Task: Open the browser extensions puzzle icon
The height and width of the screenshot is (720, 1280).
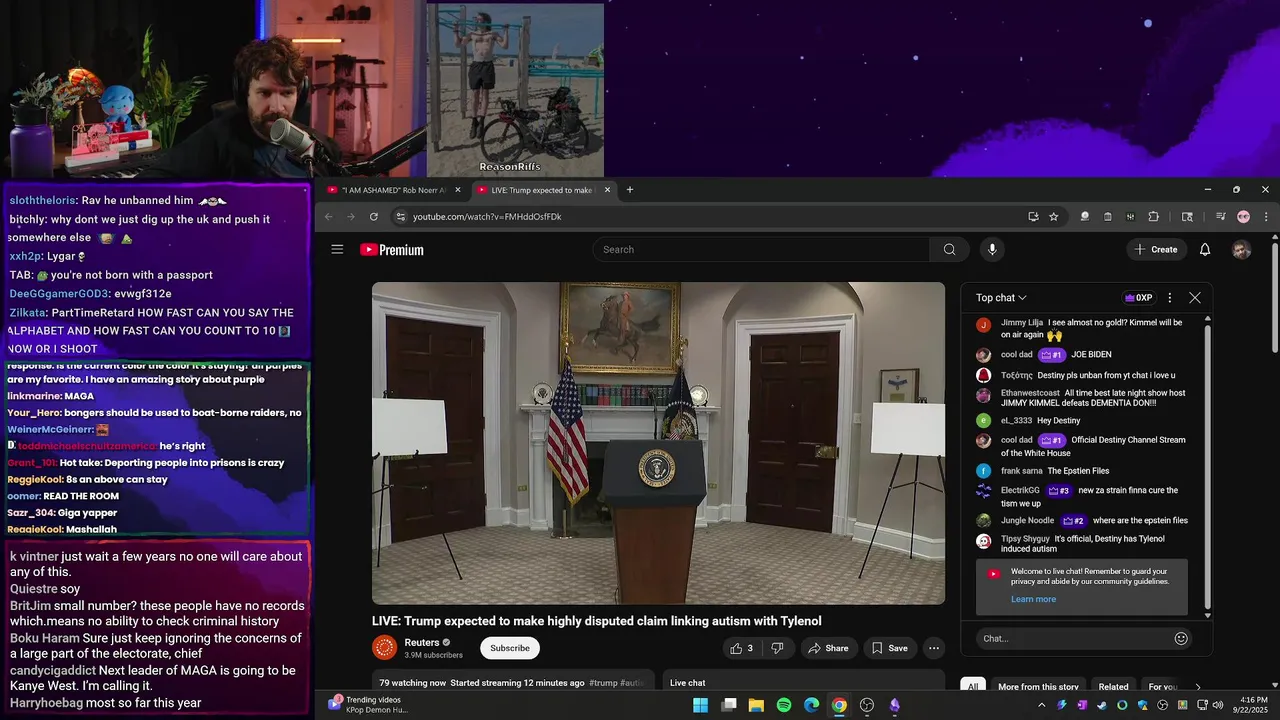Action: click(x=1153, y=217)
